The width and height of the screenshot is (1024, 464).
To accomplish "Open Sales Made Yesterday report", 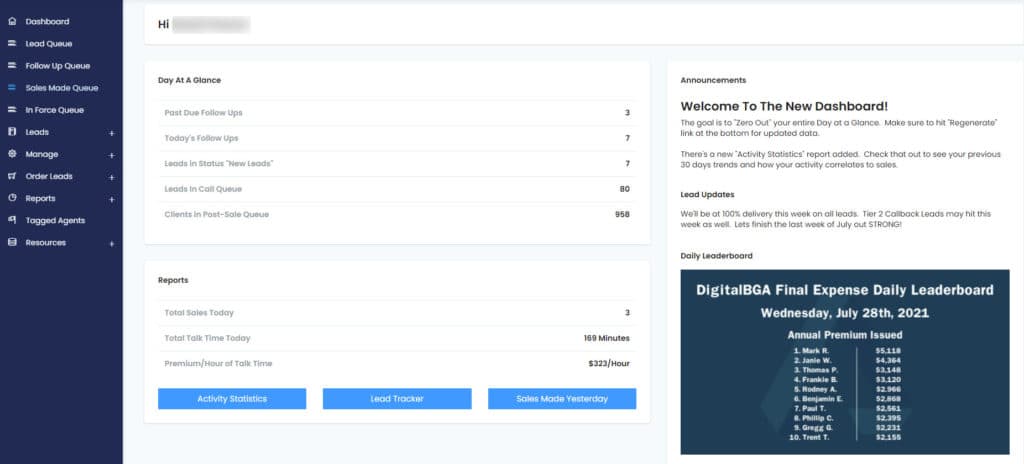I will coord(562,399).
